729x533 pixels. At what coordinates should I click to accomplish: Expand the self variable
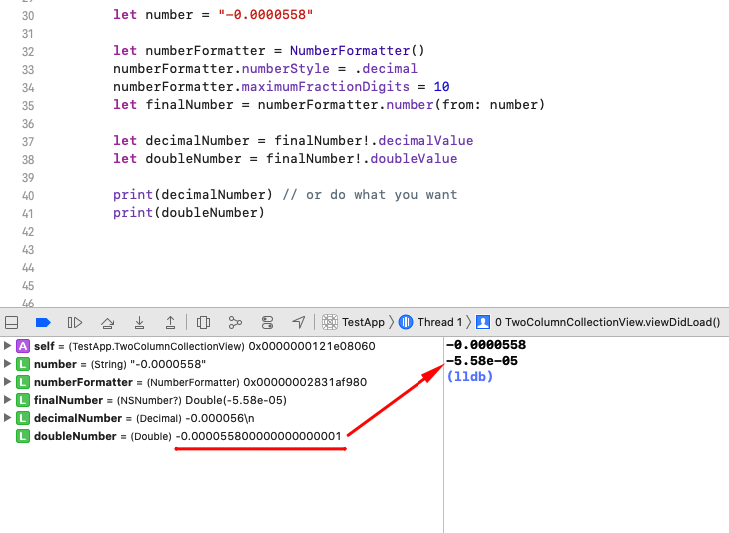coord(7,346)
